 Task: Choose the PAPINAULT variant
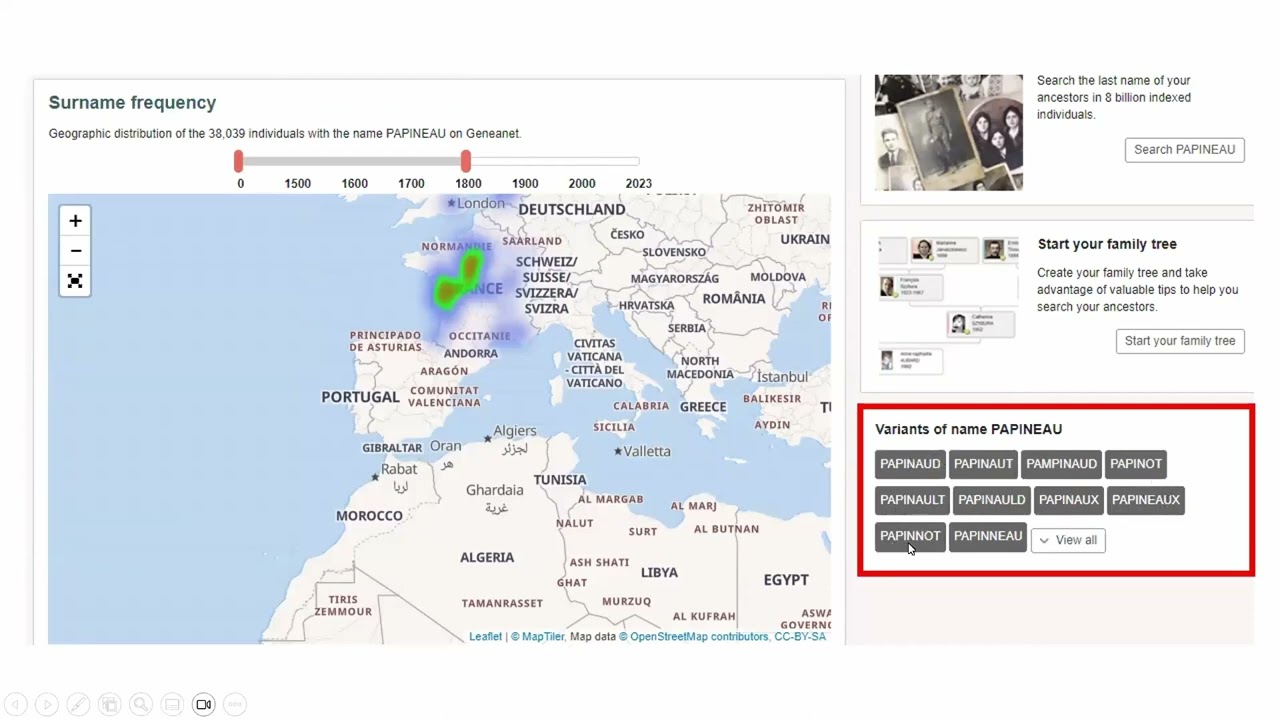[912, 500]
